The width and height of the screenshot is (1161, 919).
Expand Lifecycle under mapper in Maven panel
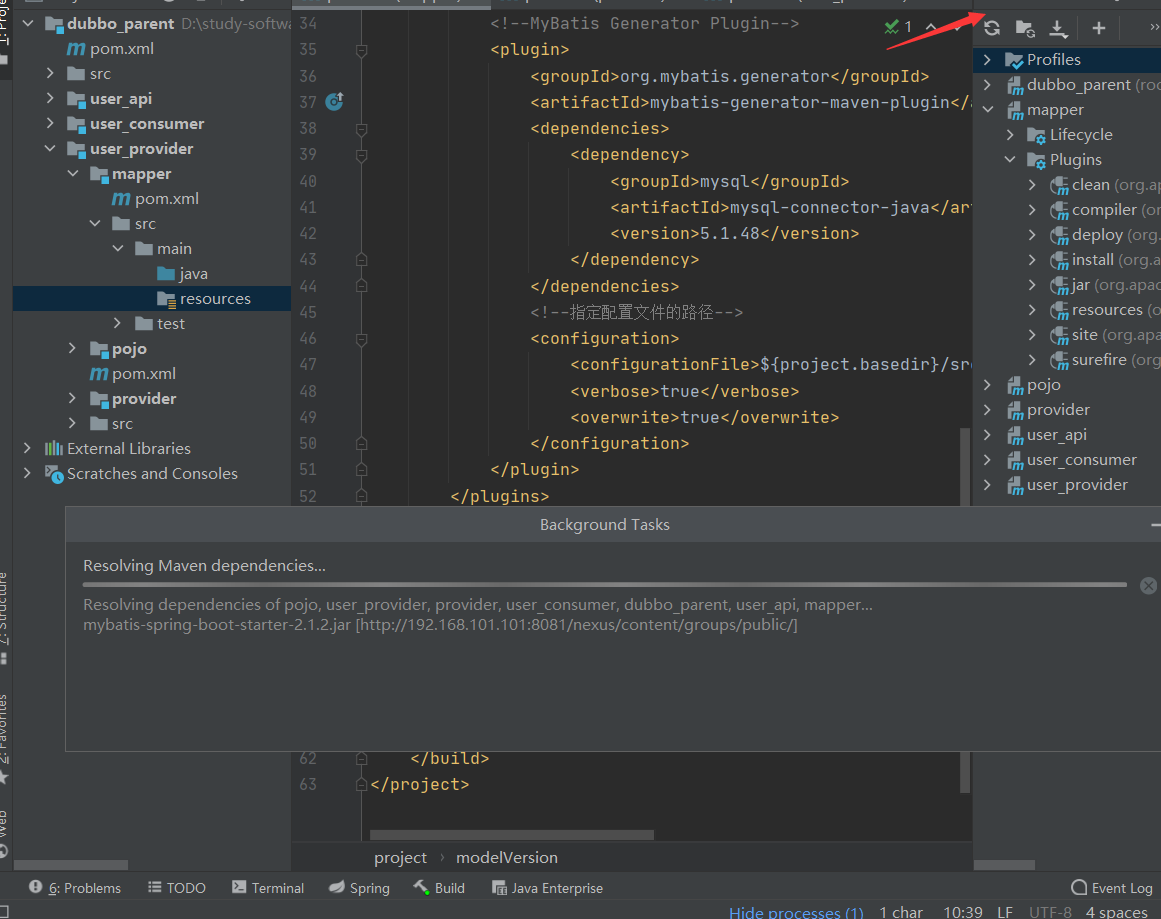click(1011, 135)
